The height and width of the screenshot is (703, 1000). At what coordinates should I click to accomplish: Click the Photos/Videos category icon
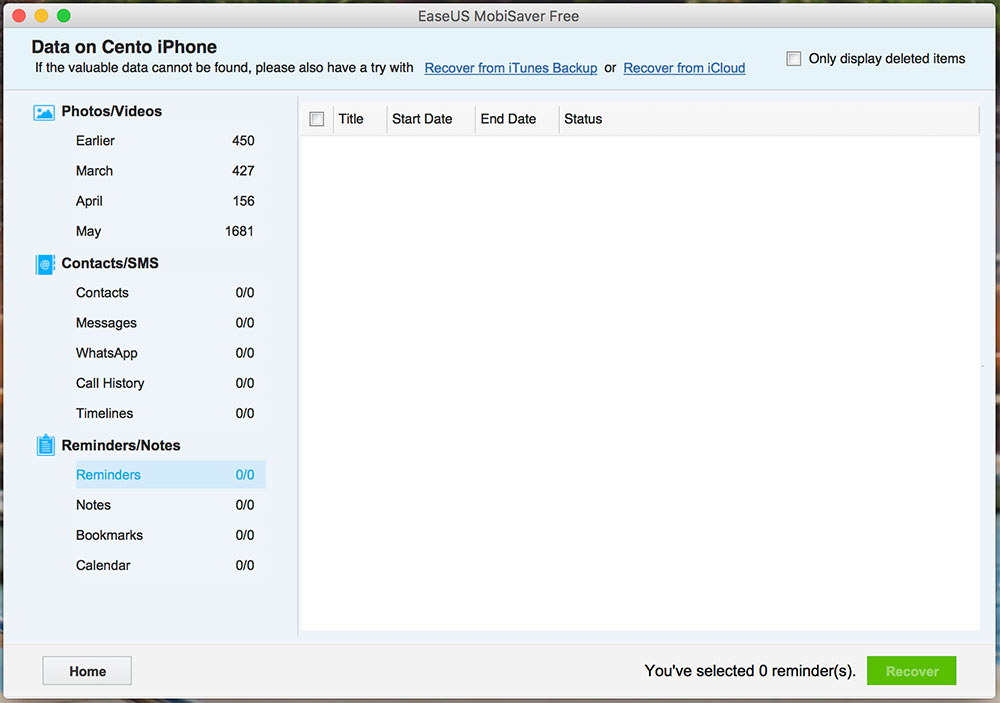(x=44, y=113)
